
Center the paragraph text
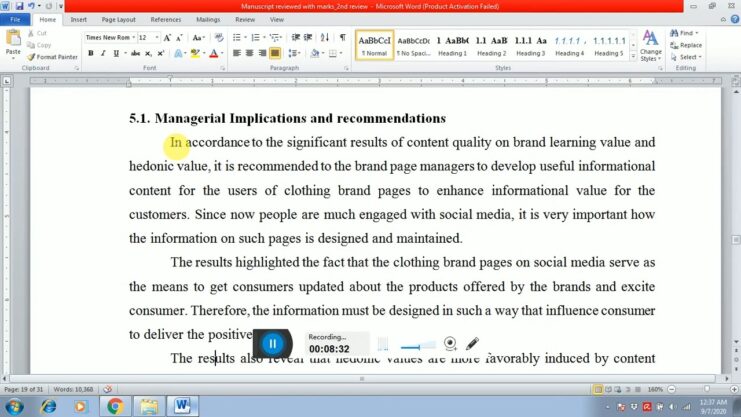coord(250,53)
